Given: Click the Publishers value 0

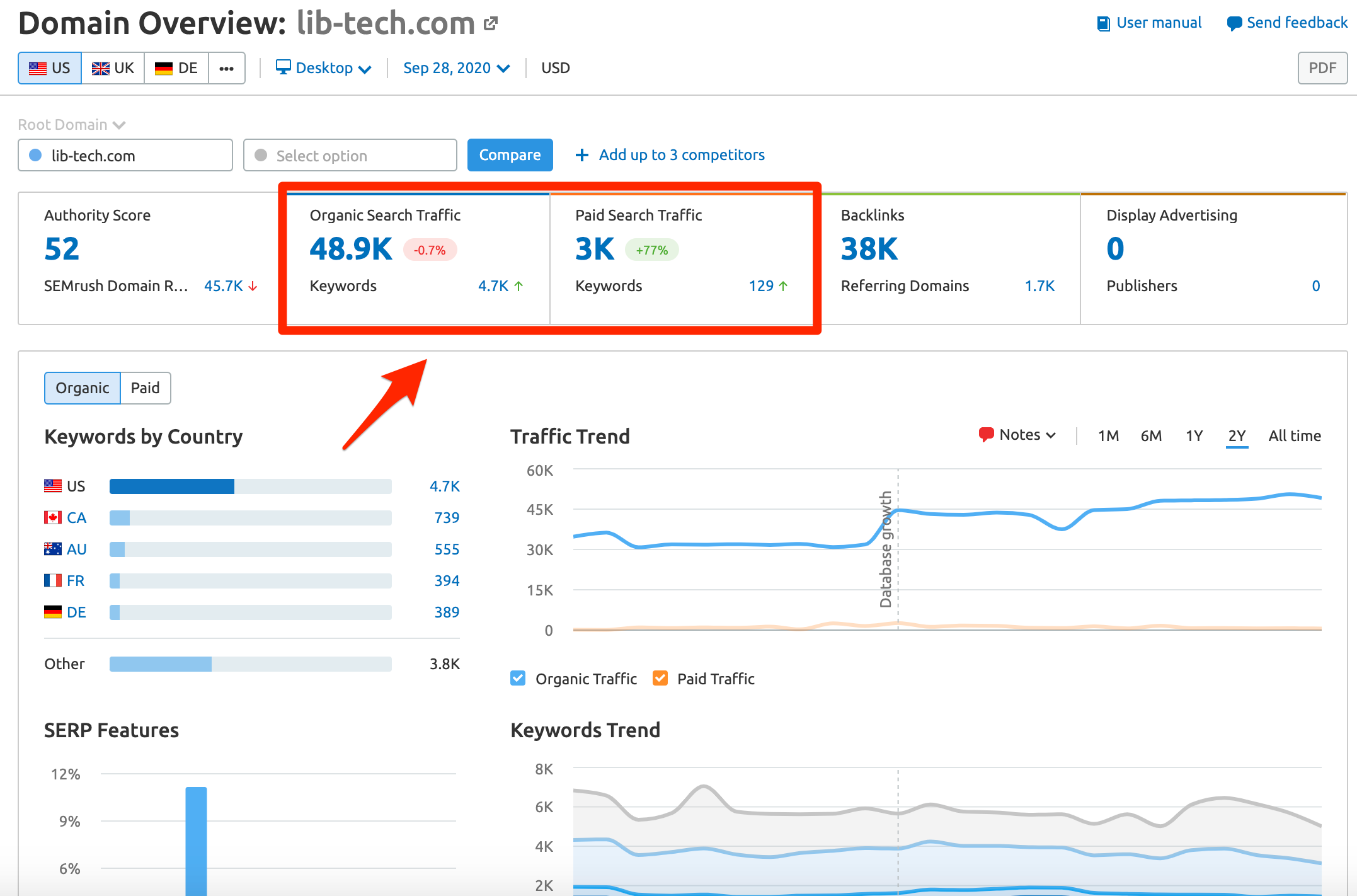Looking at the screenshot, I should [x=1315, y=286].
